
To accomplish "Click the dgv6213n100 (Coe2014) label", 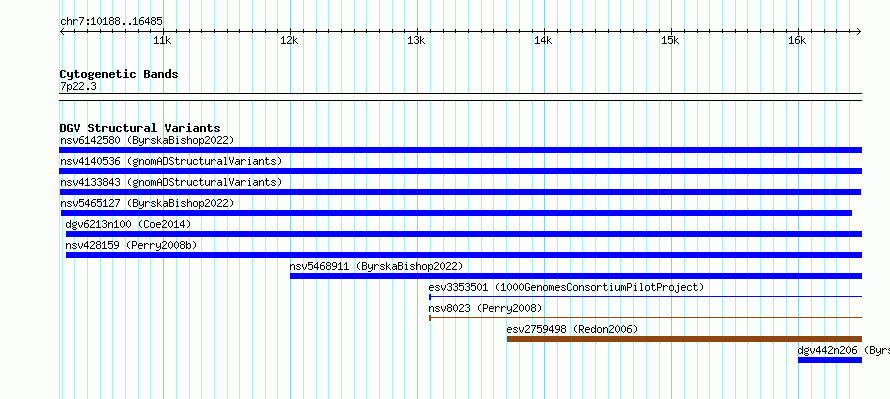I will click(x=128, y=224).
